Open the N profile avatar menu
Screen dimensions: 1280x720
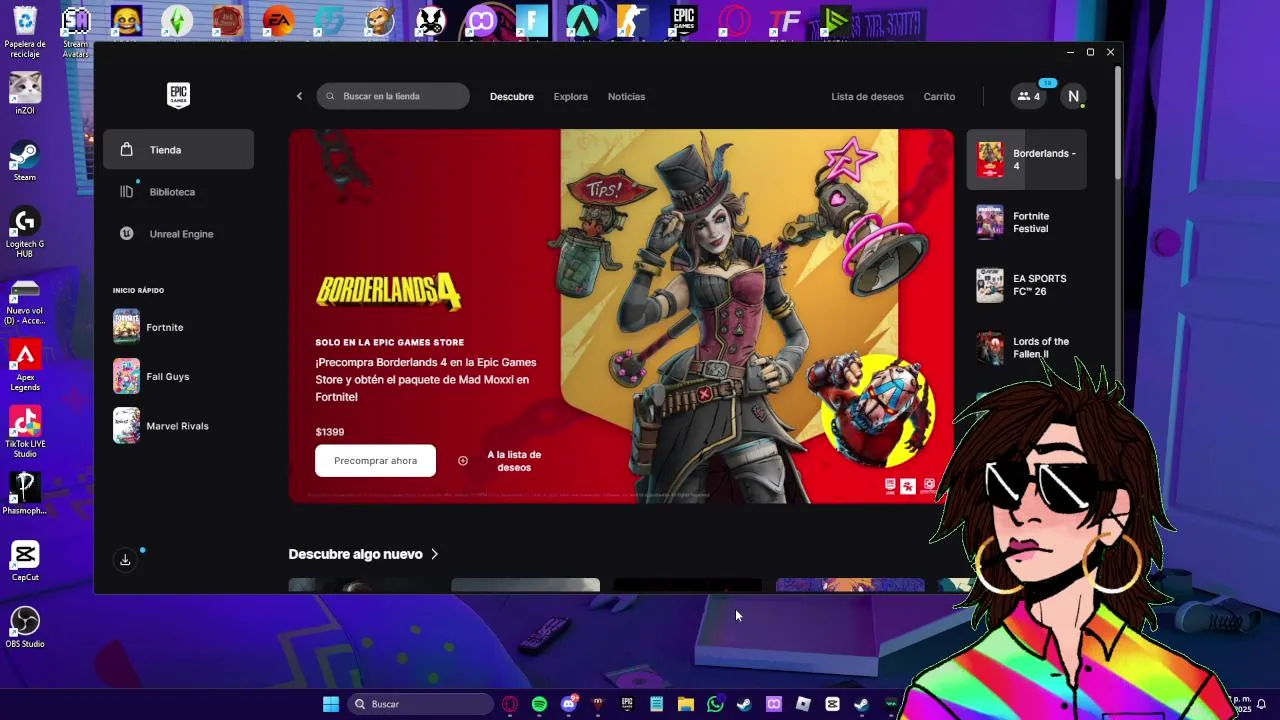click(x=1073, y=96)
